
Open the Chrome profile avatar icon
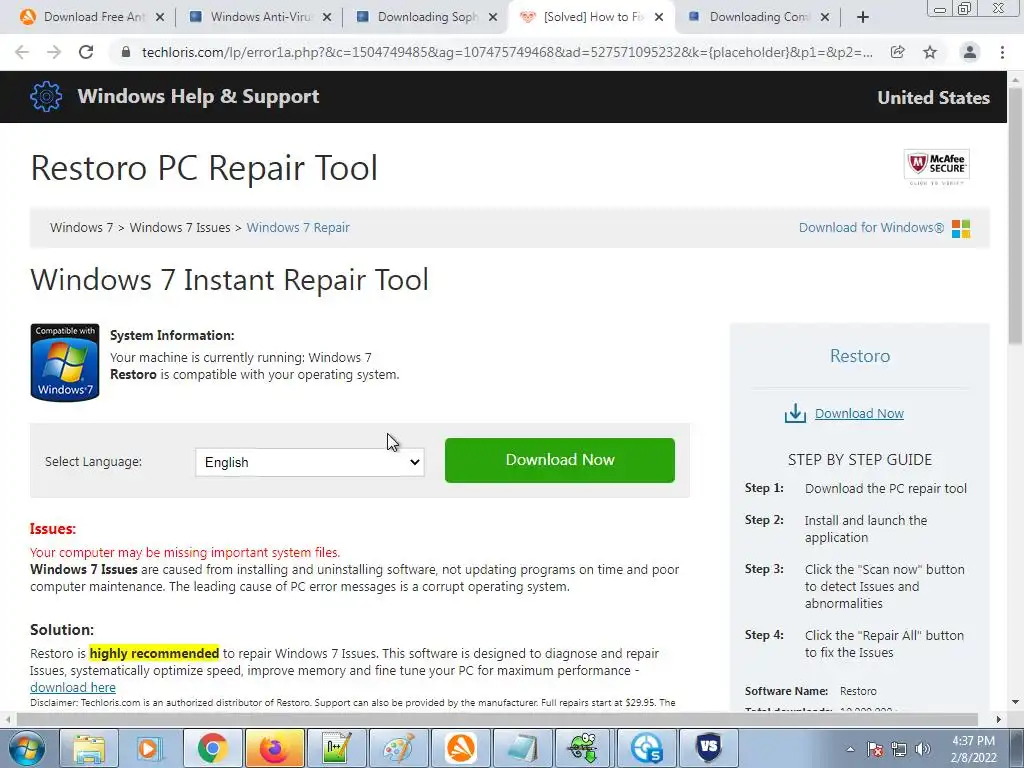click(970, 52)
